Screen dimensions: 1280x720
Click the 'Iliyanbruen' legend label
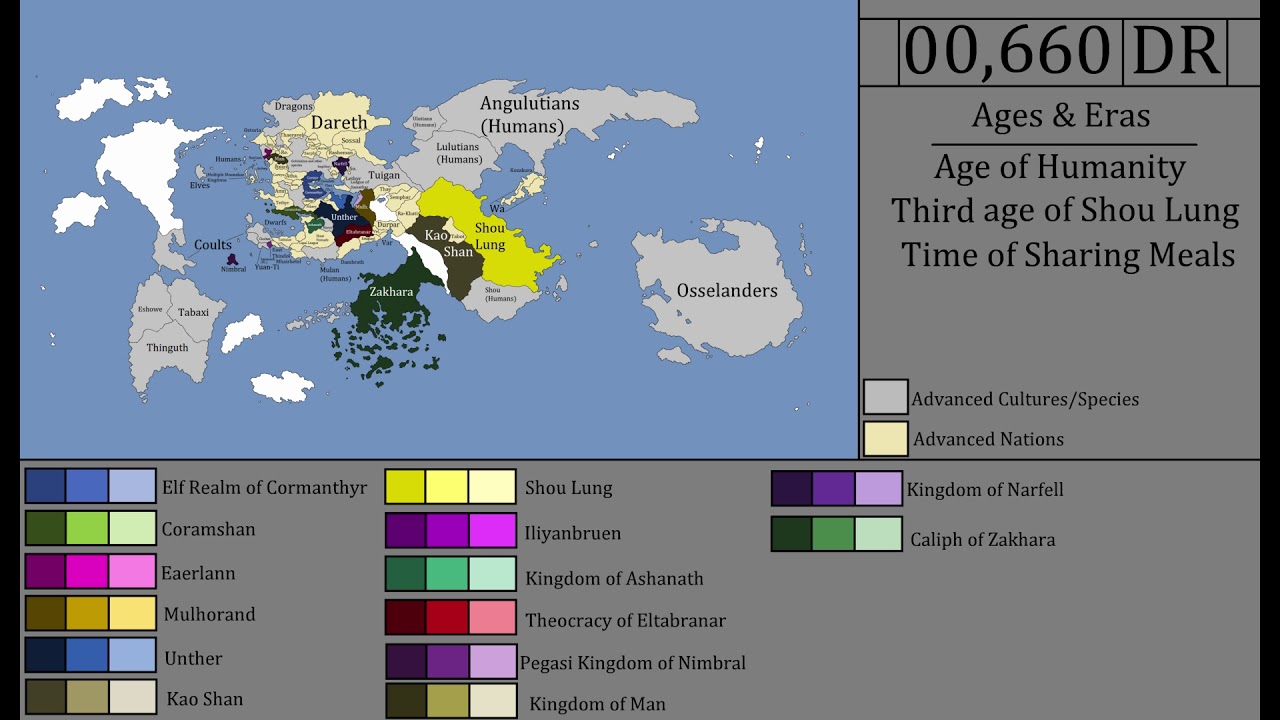tap(573, 533)
